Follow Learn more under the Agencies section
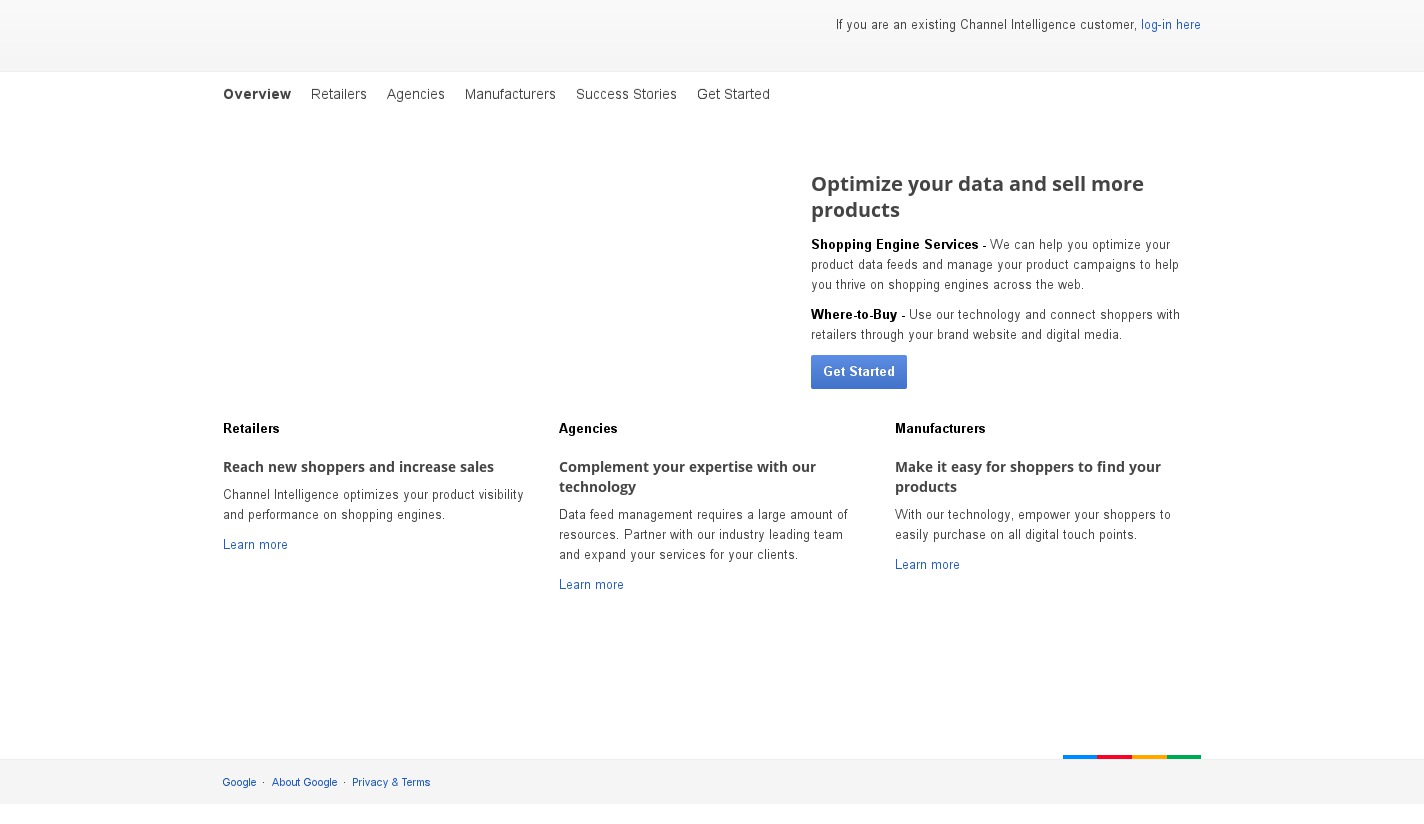1424x824 pixels. 591,585
